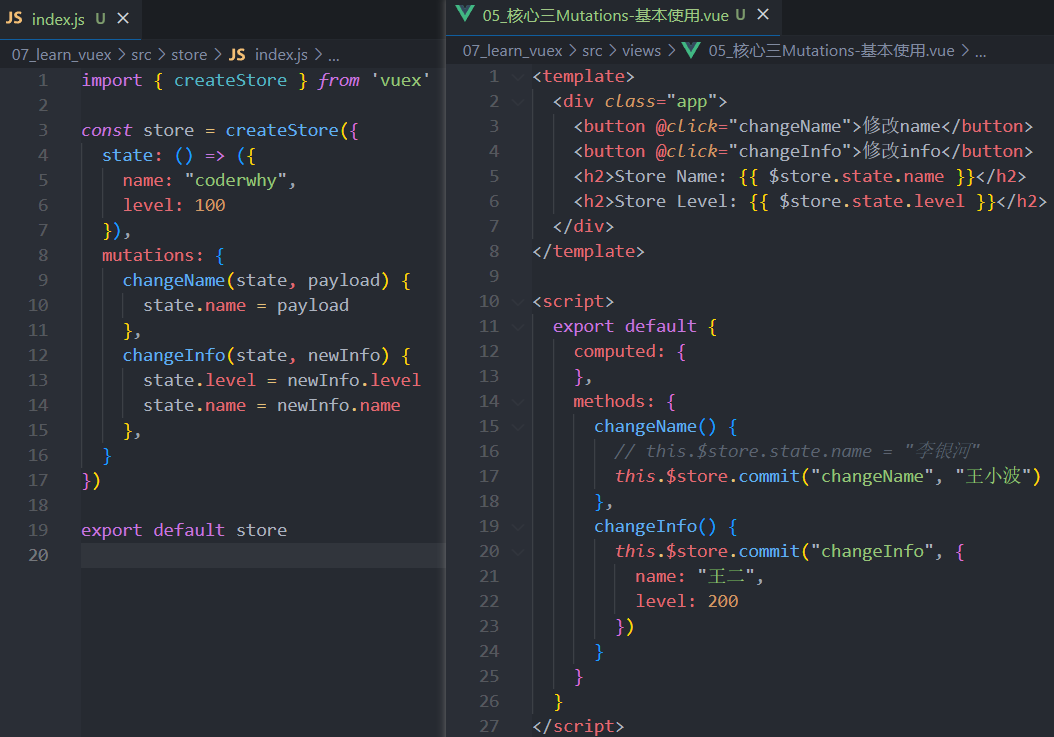The image size is (1054, 737).
Task: Click the commented line with "李银河"
Action: tap(797, 451)
